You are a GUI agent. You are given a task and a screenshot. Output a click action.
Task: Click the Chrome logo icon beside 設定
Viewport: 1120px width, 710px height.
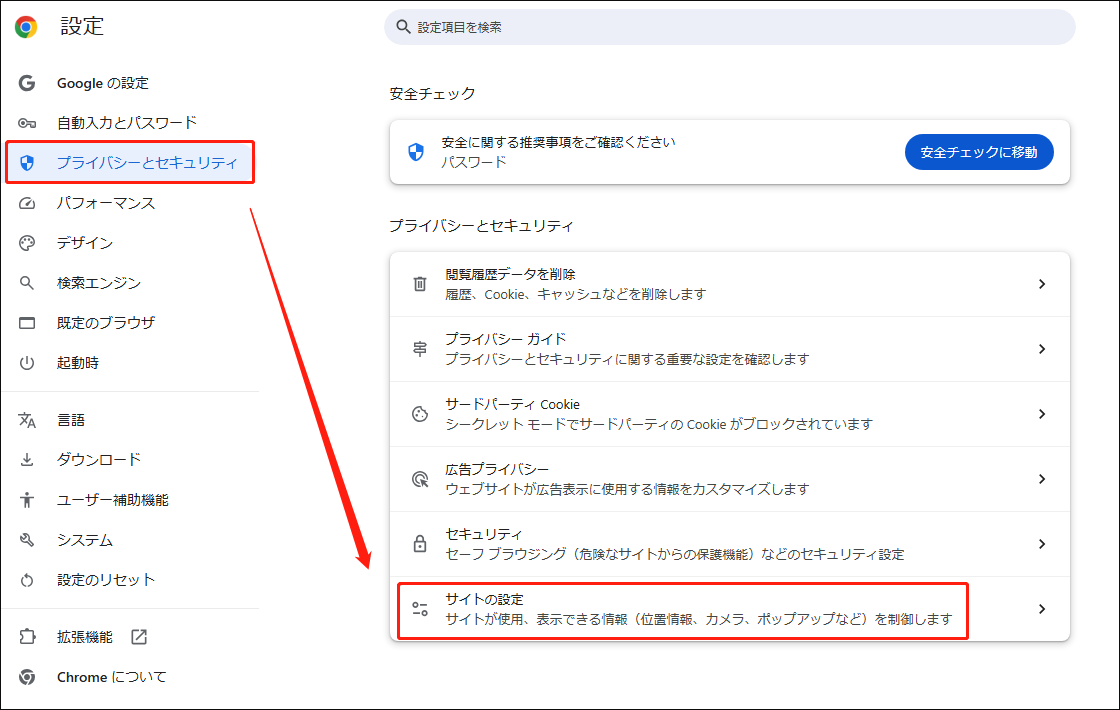[26, 27]
